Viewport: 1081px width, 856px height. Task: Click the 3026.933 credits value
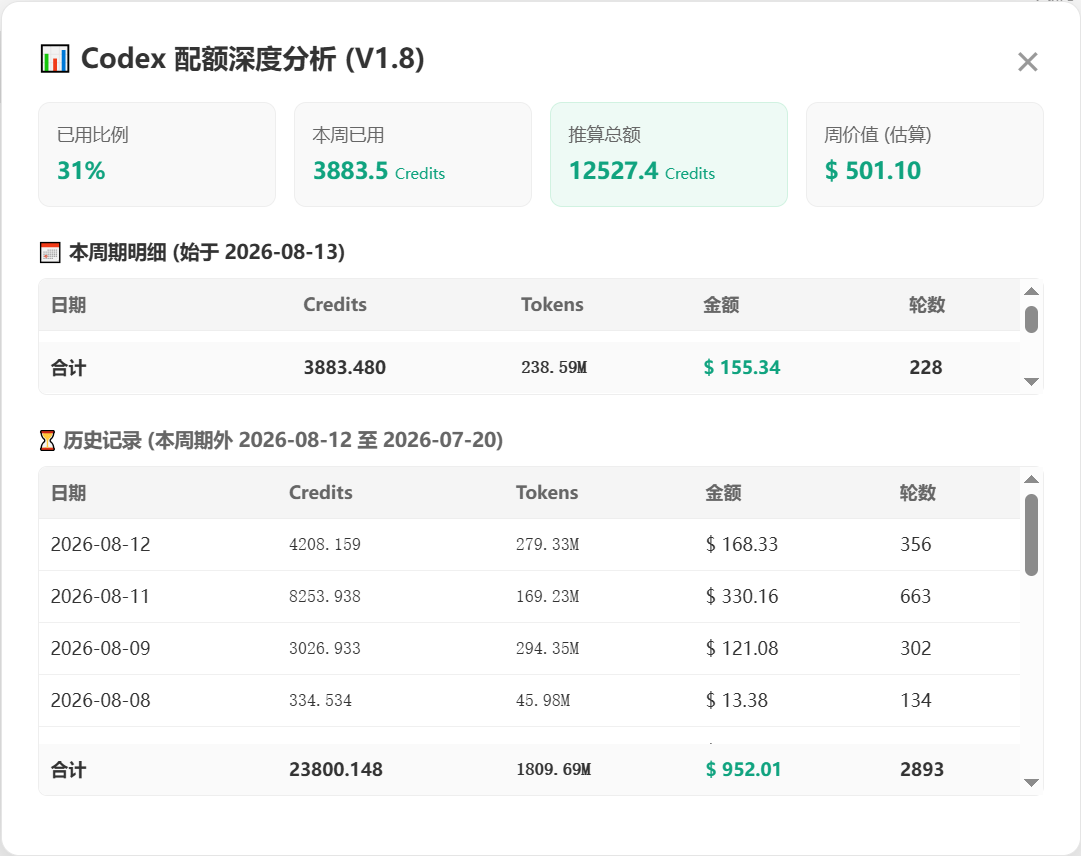[325, 649]
